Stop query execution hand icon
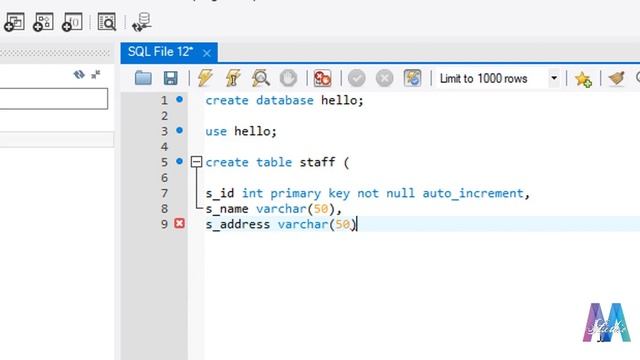The width and height of the screenshot is (640, 360). (288, 78)
